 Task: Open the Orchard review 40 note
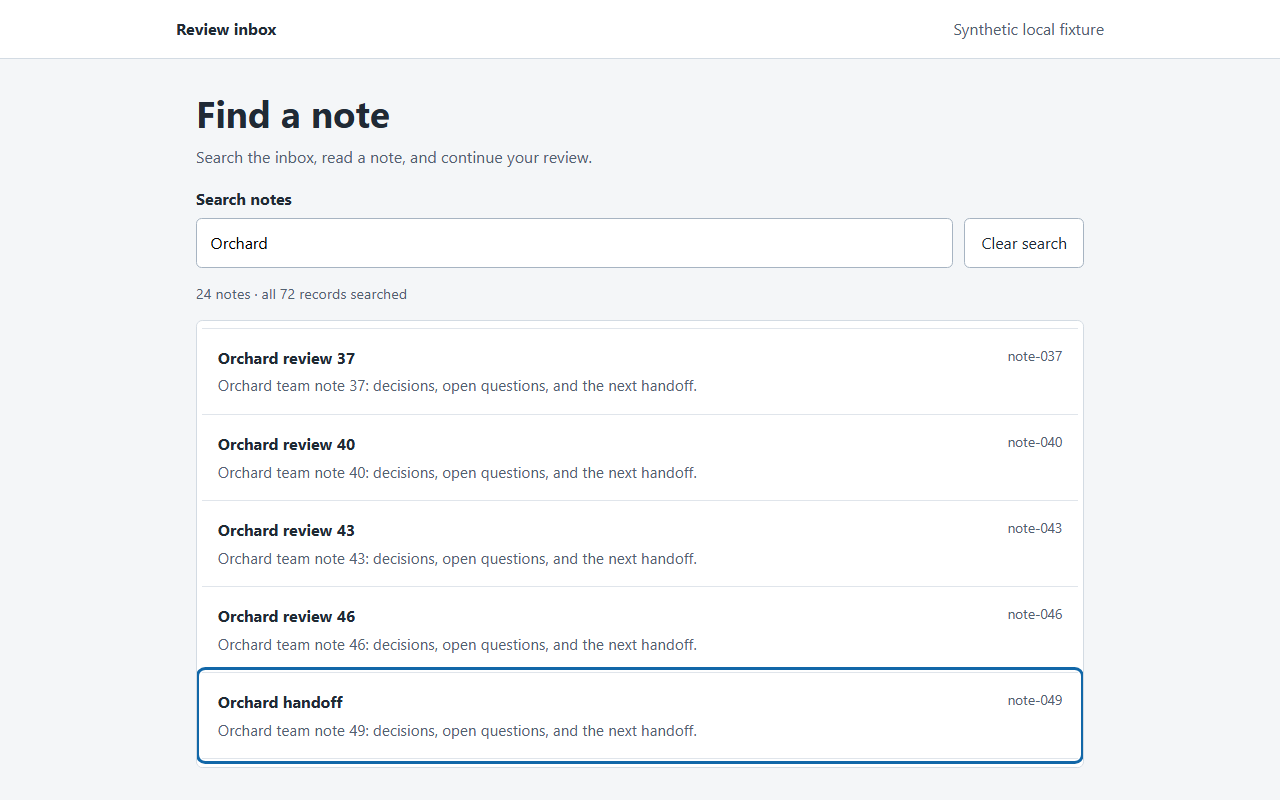(x=640, y=458)
